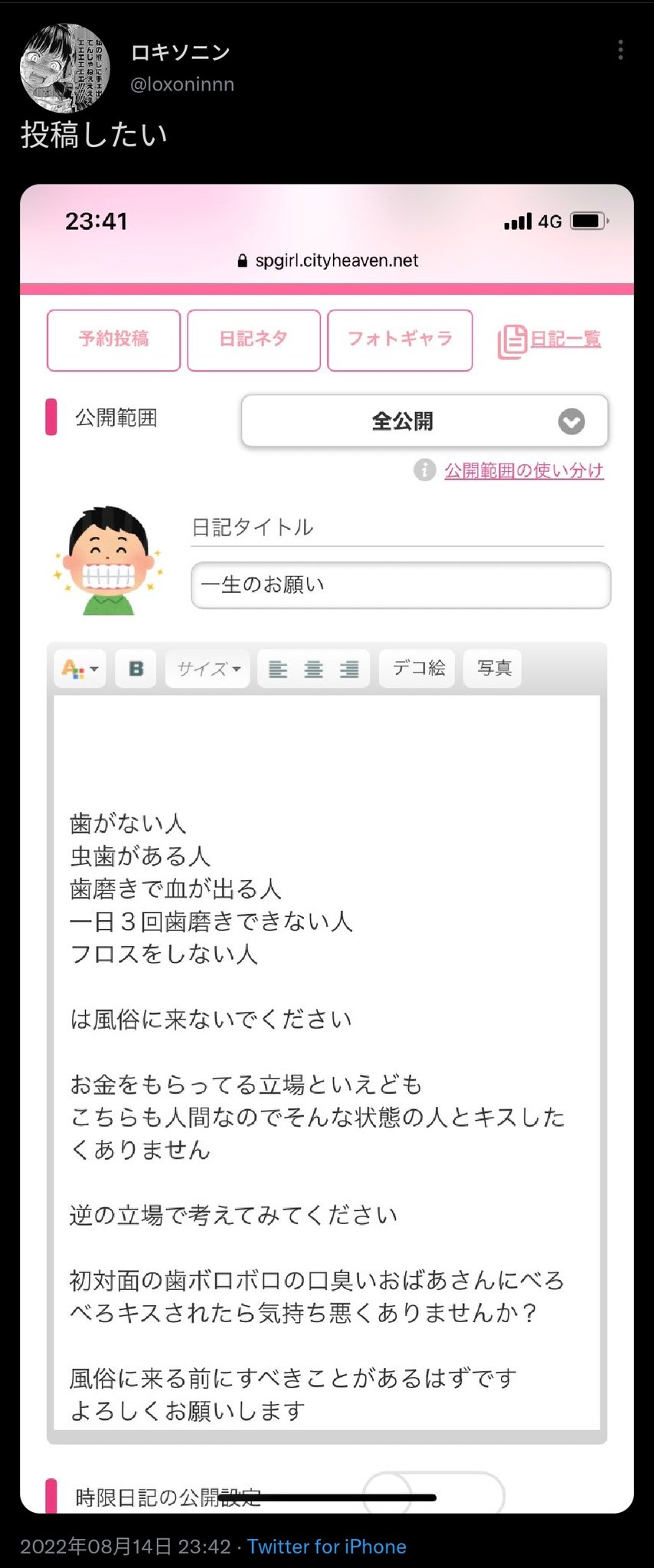
Task: Tap the 予約投稿 tab button
Action: (113, 340)
